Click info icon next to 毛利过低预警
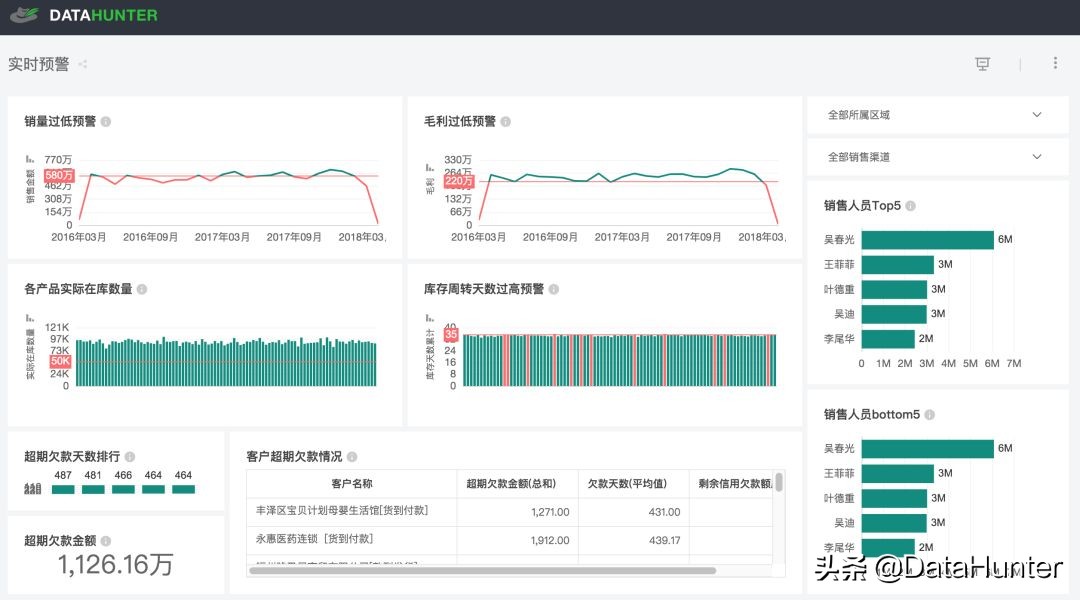This screenshot has height=600, width=1080. pos(505,122)
